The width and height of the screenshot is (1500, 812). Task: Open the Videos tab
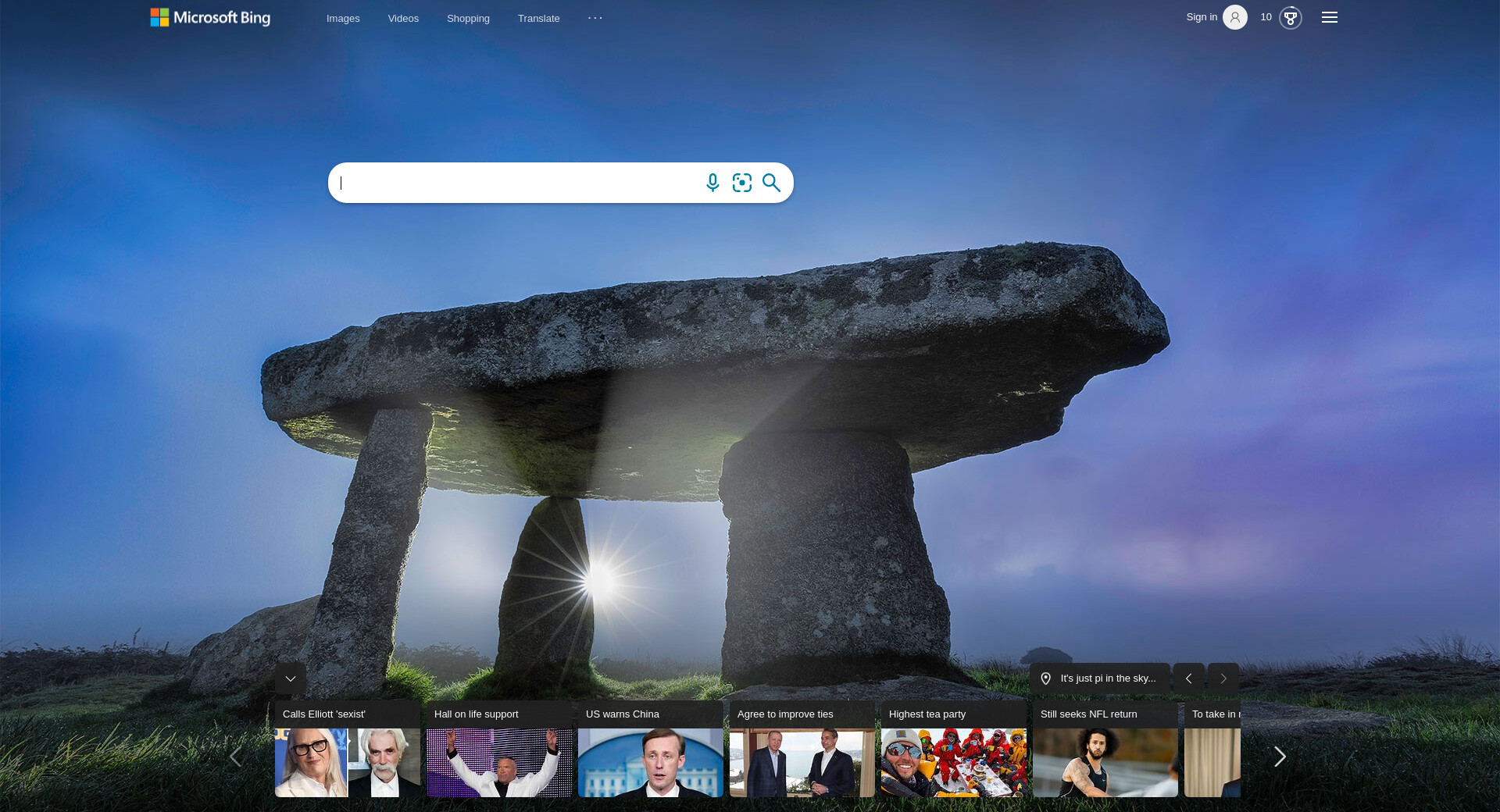[403, 18]
